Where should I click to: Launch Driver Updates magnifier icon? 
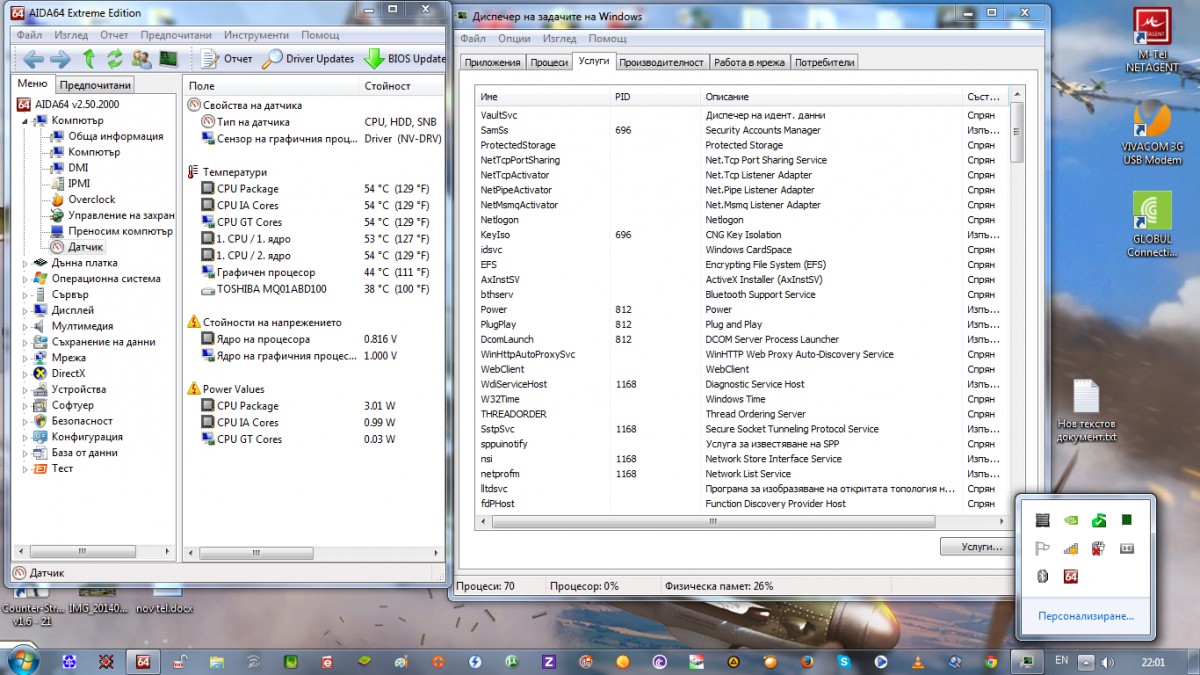point(272,58)
